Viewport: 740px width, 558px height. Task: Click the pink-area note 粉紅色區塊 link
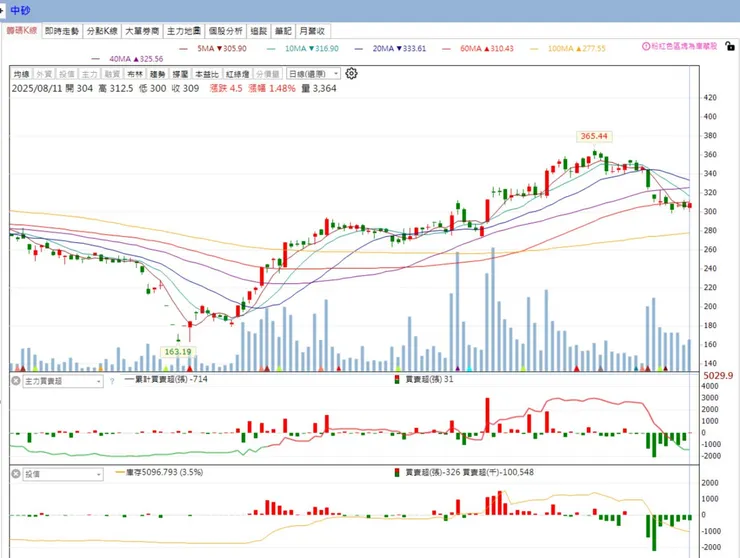point(684,46)
